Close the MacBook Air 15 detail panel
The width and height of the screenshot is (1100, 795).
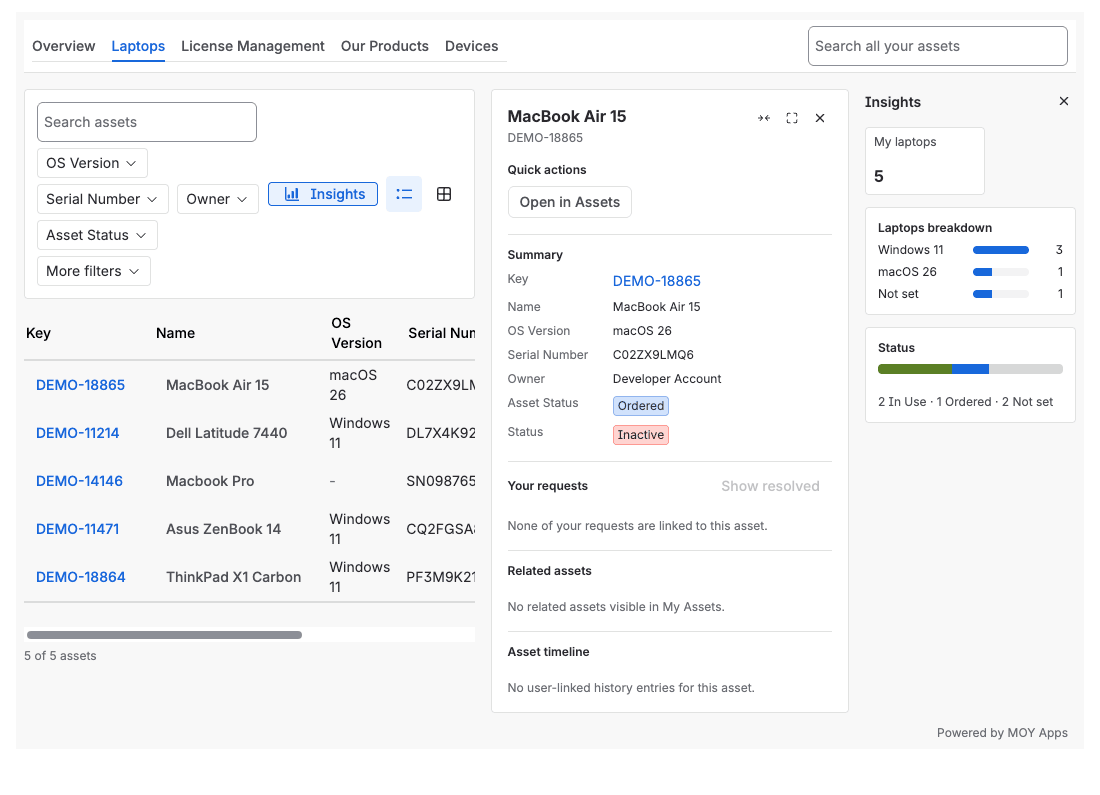(x=820, y=118)
